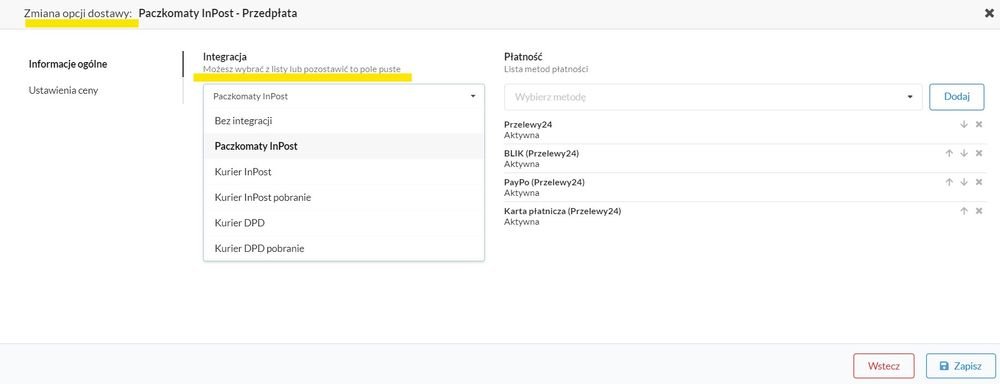Select Kurier InPost pobranie option
The height and width of the screenshot is (384, 1000).
344,198
